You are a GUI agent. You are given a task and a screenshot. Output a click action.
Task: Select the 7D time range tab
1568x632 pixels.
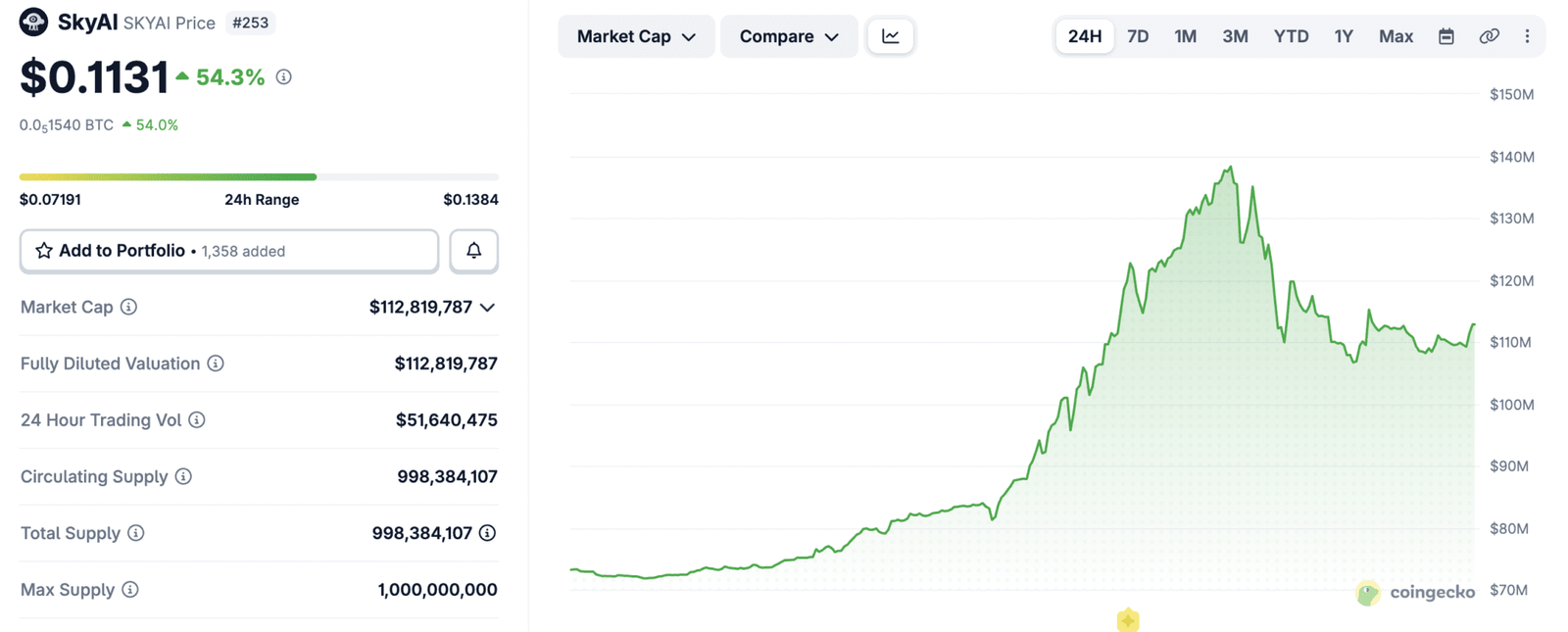(x=1137, y=36)
